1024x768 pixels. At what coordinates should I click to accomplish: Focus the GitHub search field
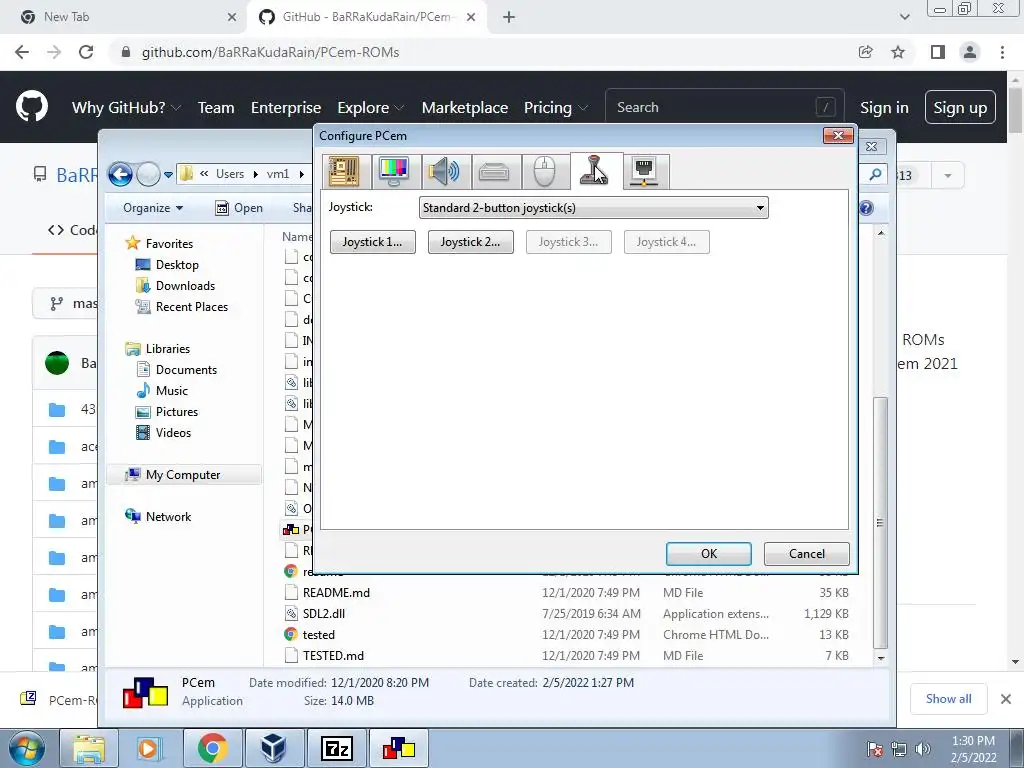point(725,107)
